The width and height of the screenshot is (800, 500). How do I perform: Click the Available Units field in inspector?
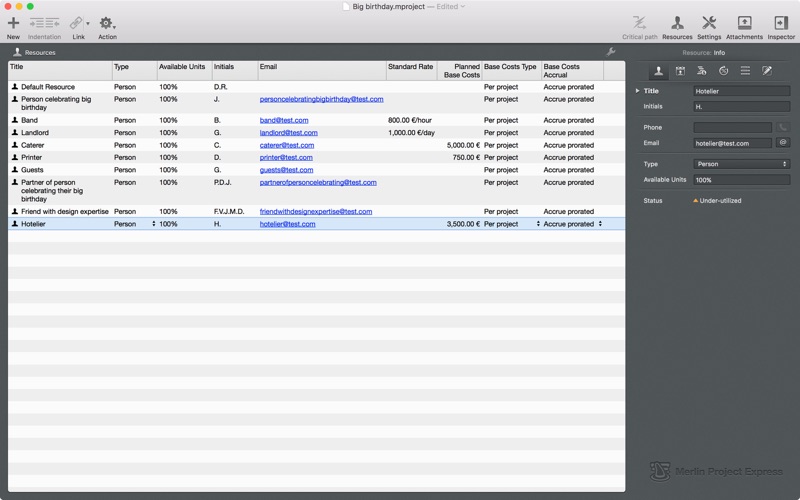[741, 180]
